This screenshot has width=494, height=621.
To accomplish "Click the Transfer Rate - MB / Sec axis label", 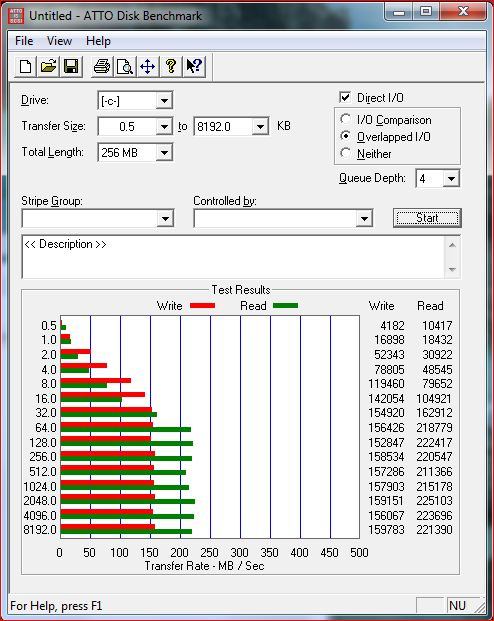I will [204, 566].
